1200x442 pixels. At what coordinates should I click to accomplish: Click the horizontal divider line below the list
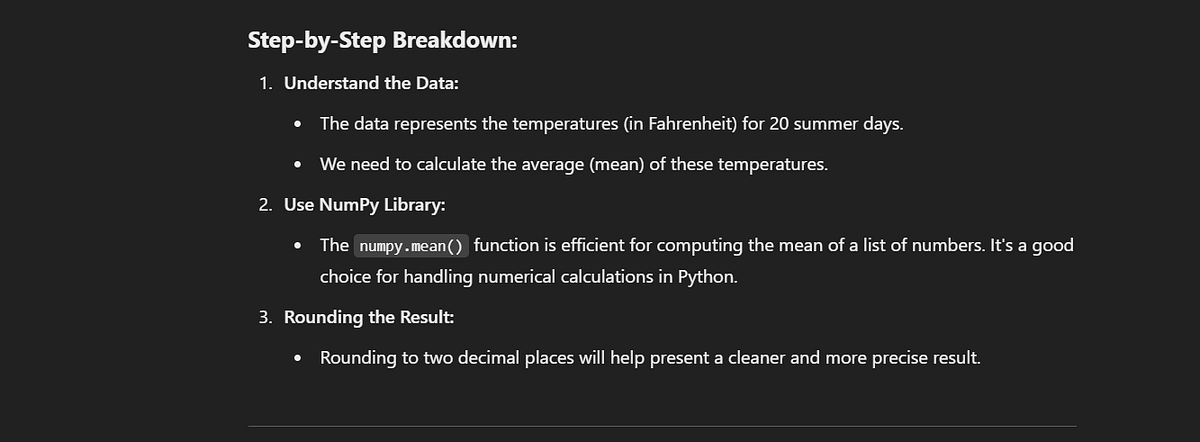pyautogui.click(x=662, y=428)
